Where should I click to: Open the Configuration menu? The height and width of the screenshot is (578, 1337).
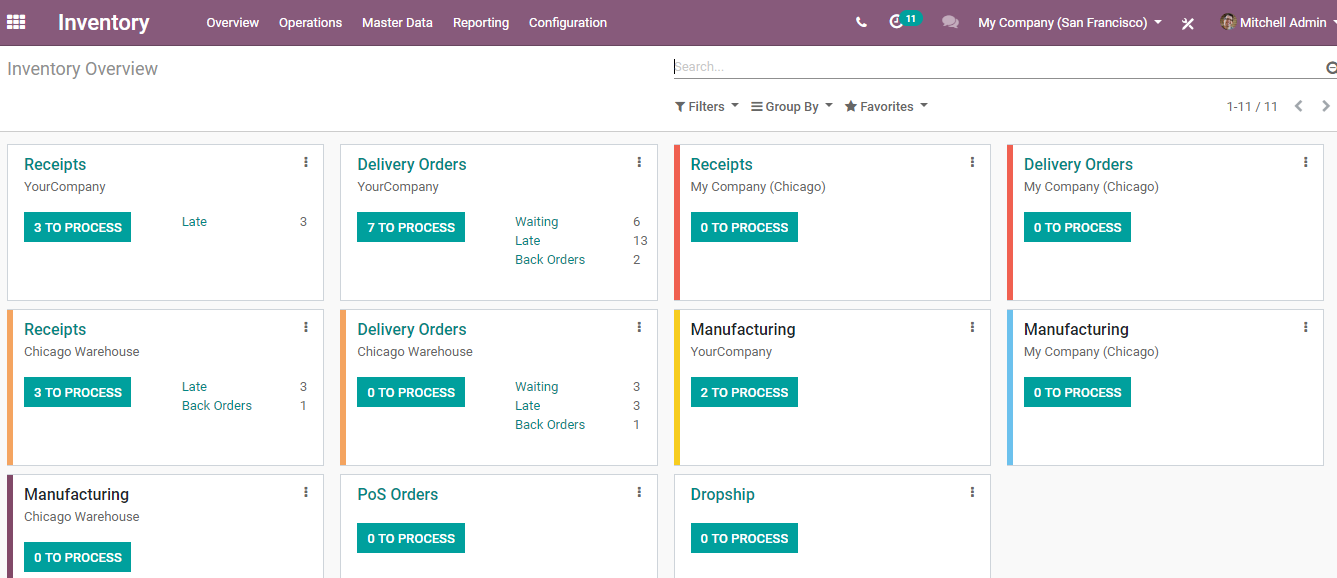568,22
